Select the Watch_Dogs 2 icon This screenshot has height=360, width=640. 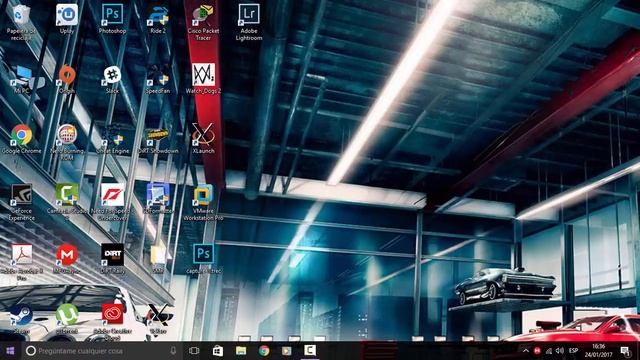click(x=203, y=79)
